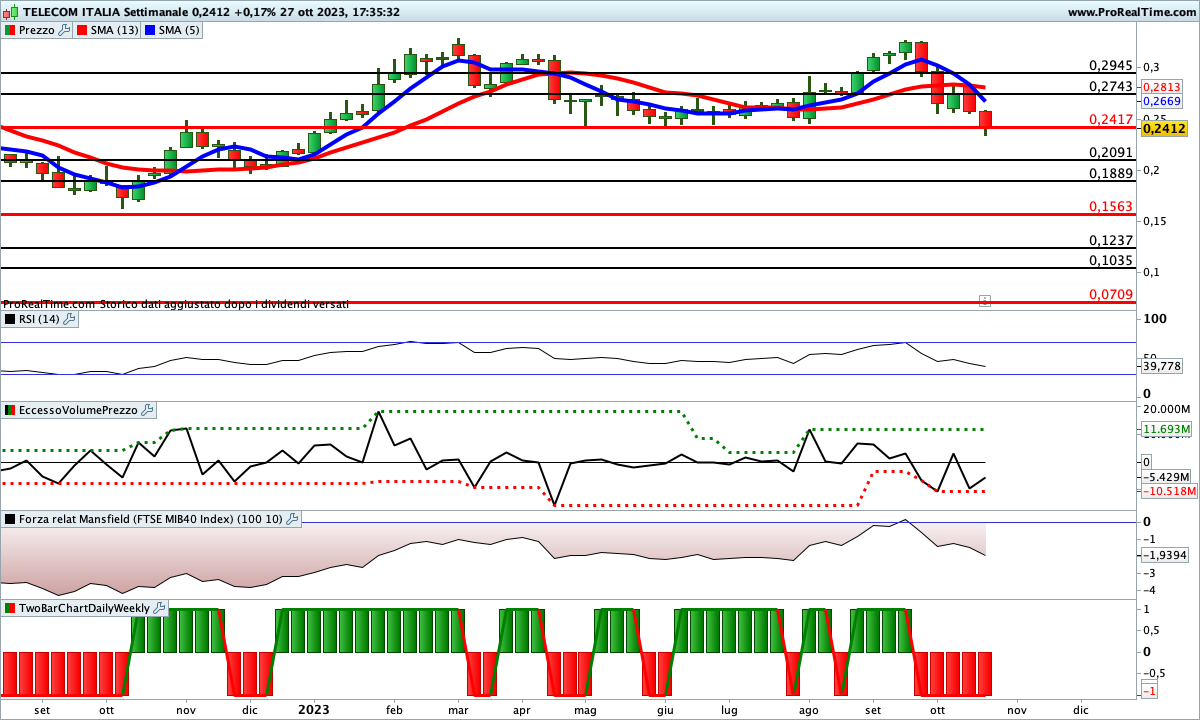This screenshot has width=1200, height=720.
Task: Open Prezzo settings via its wrench icon
Action: [x=64, y=30]
